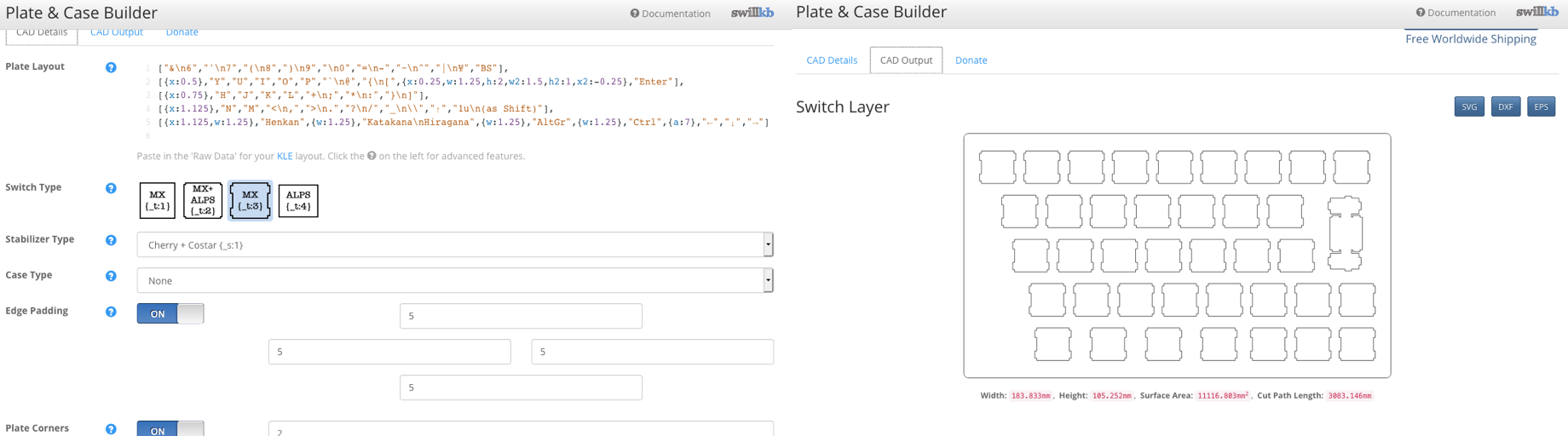Click the Switch Type help icon
The image size is (1568, 436).
(x=111, y=188)
